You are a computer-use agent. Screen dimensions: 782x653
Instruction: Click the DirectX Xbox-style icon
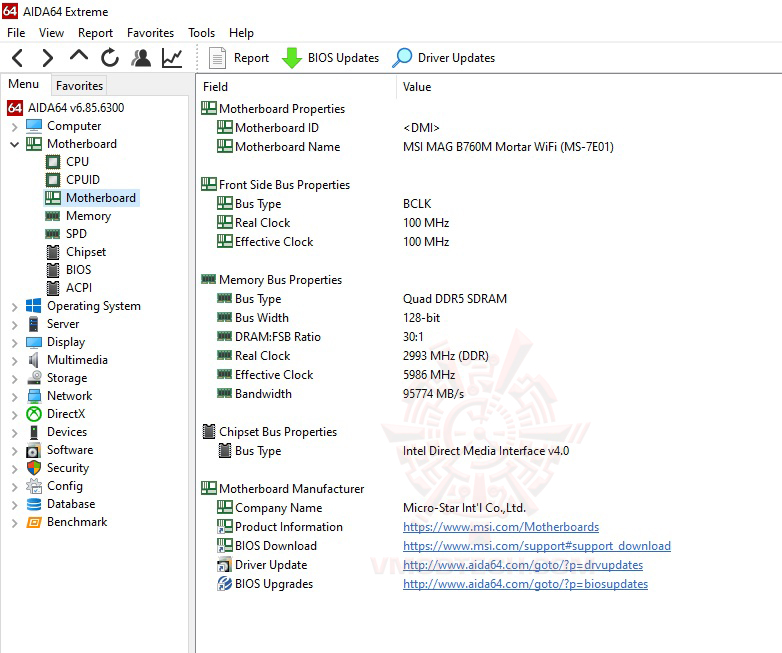tap(33, 414)
